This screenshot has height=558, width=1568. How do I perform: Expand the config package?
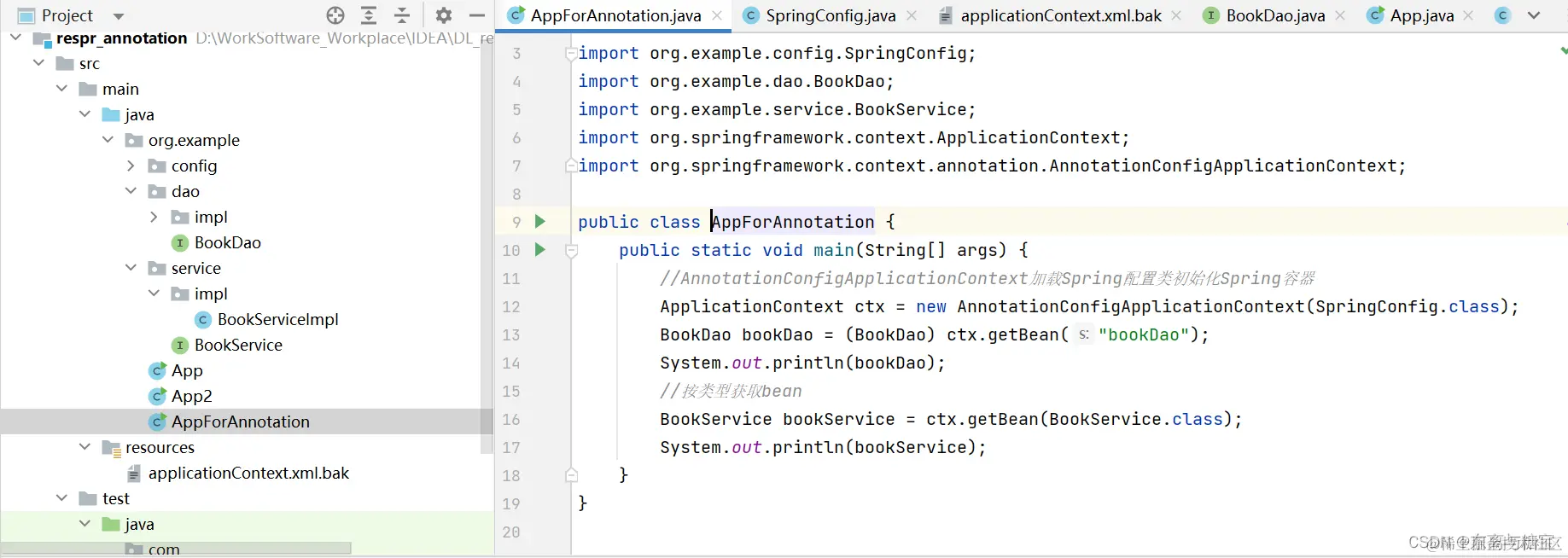[131, 166]
